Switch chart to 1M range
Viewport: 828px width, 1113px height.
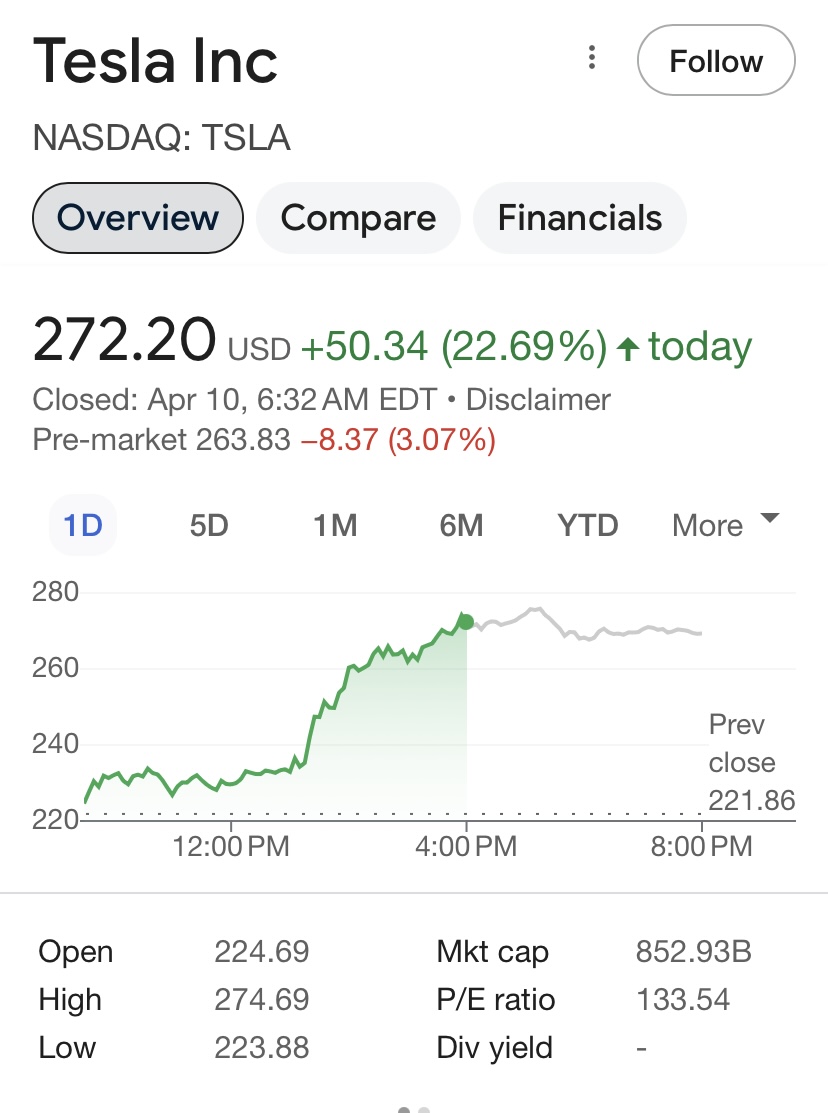(x=335, y=525)
